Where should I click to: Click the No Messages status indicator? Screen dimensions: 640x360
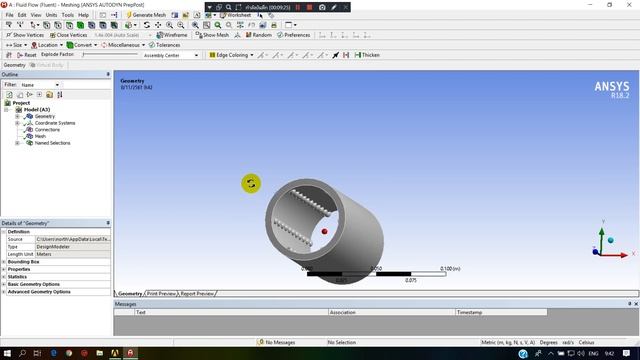coord(276,342)
